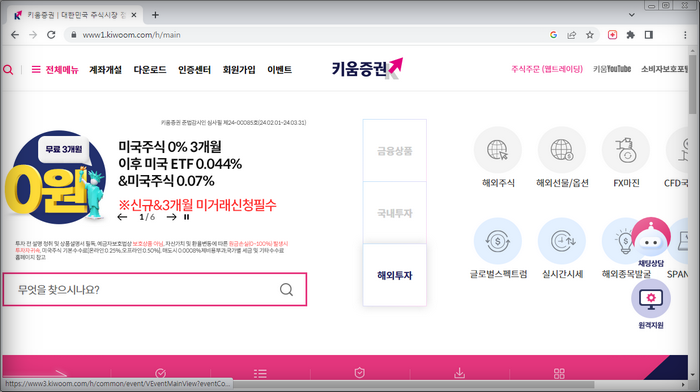
Task: Bookmark this page with star icon
Action: point(590,35)
